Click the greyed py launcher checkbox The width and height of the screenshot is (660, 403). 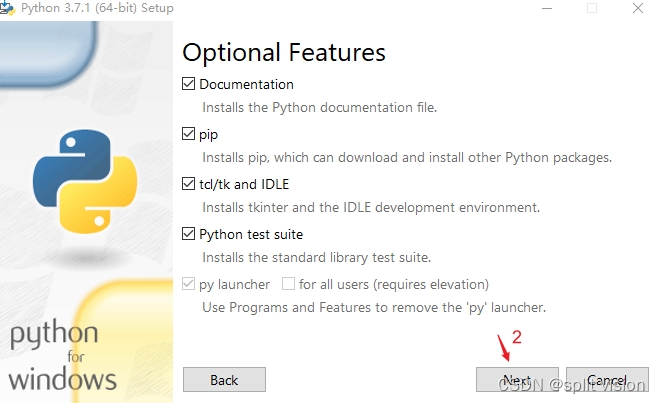(x=189, y=284)
